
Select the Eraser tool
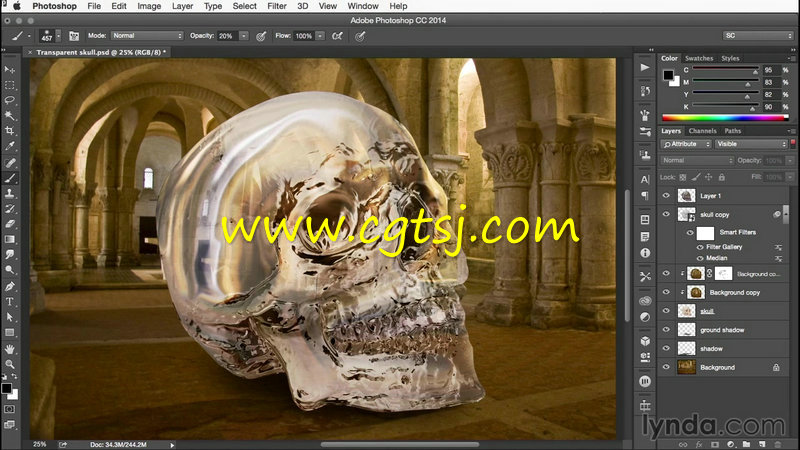(x=10, y=224)
